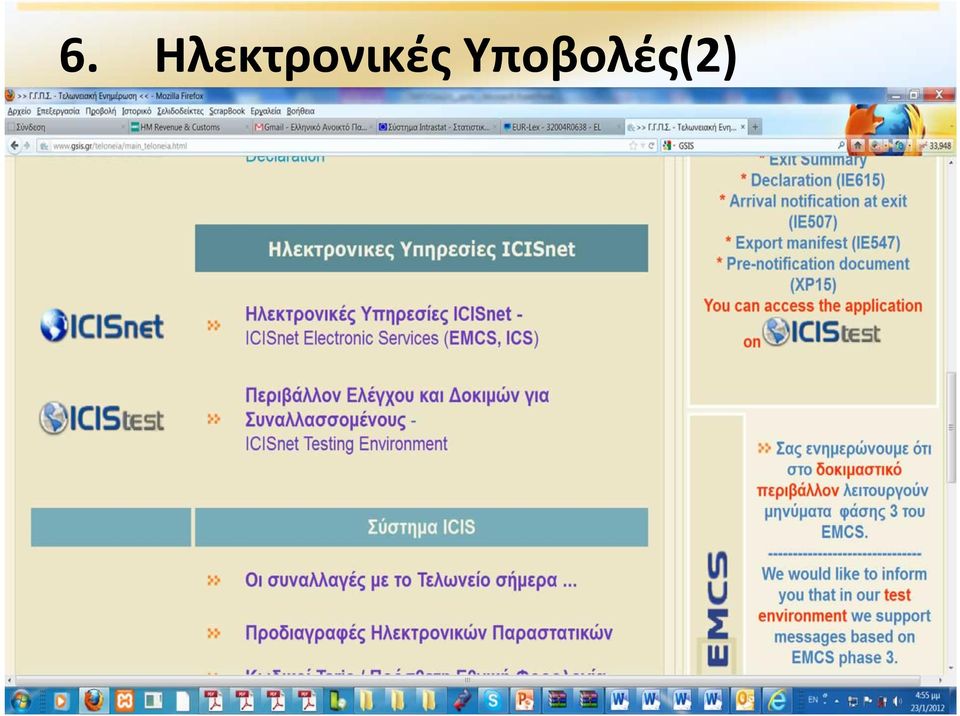Click the Firefox forward arrow button

[x=26, y=146]
